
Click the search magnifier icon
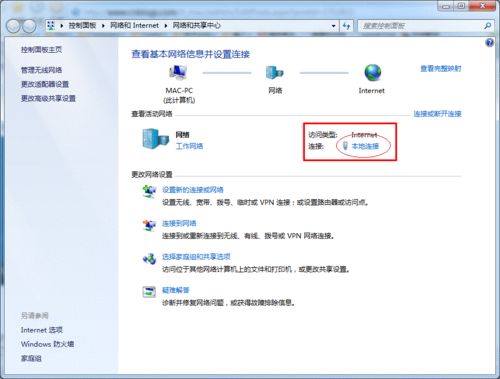click(x=487, y=26)
